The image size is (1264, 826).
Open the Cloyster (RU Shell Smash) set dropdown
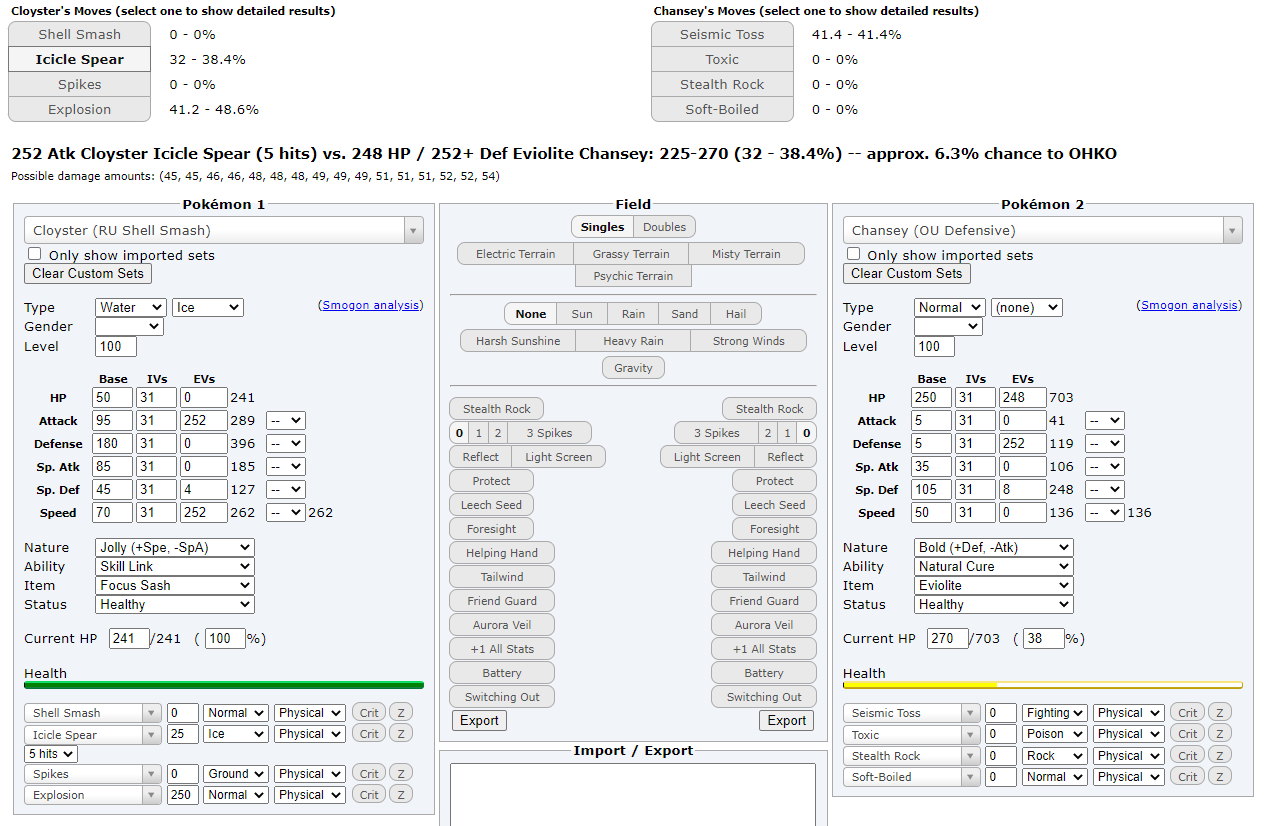[224, 230]
